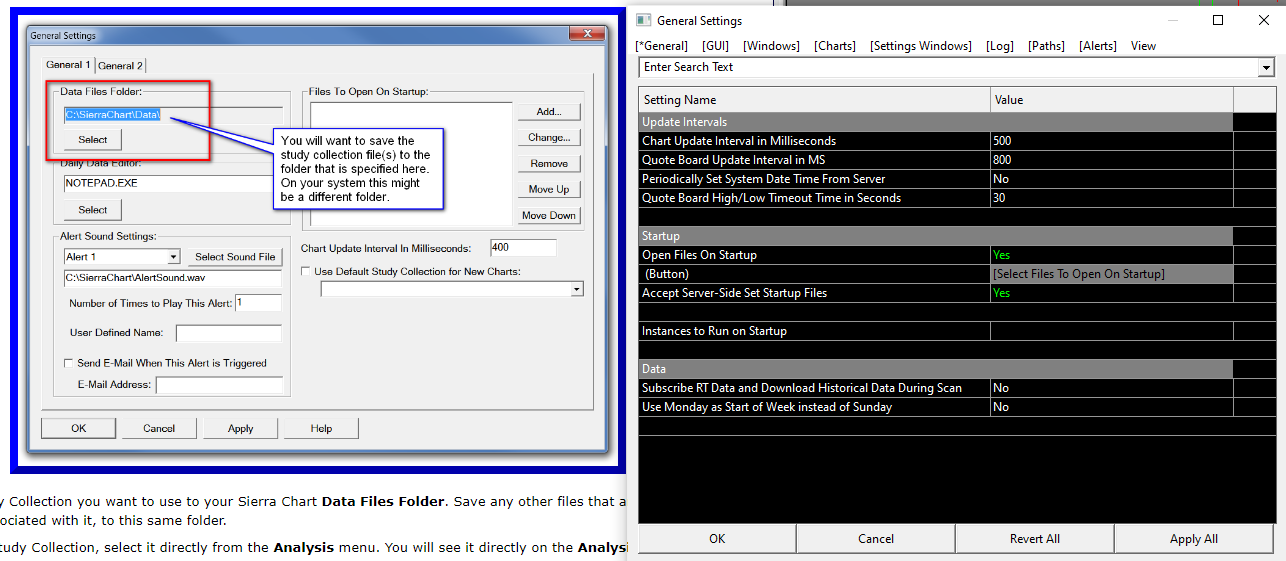Open the [Settings Windows] tab
1286x561 pixels.
coord(921,46)
